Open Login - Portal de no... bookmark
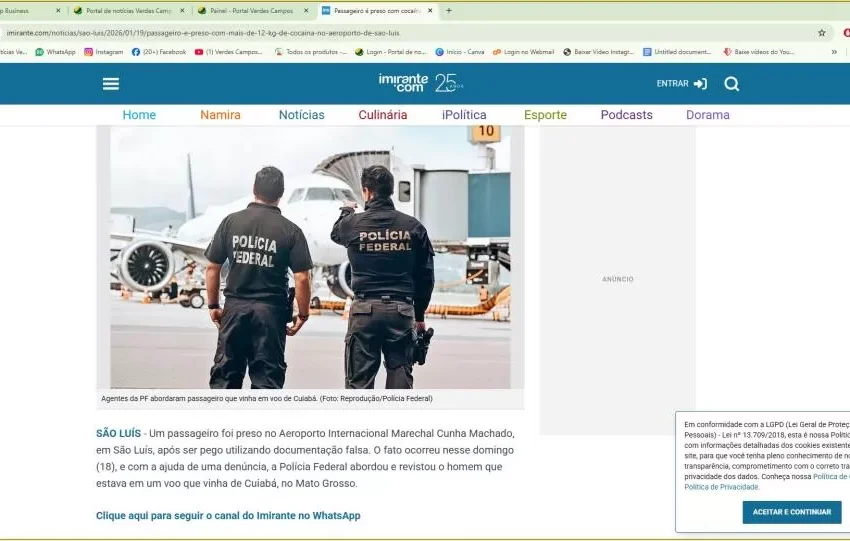850x541 pixels. [x=391, y=52]
